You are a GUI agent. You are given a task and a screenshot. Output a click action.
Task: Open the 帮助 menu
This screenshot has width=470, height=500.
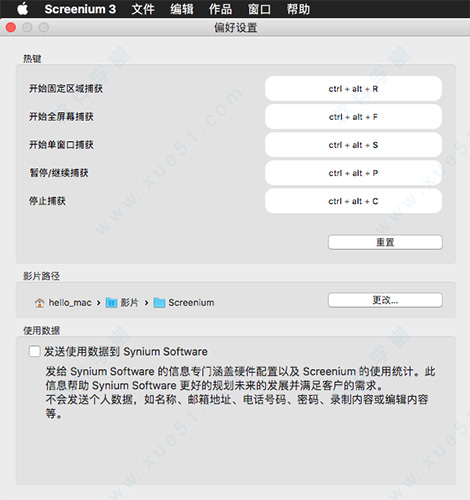pyautogui.click(x=298, y=9)
